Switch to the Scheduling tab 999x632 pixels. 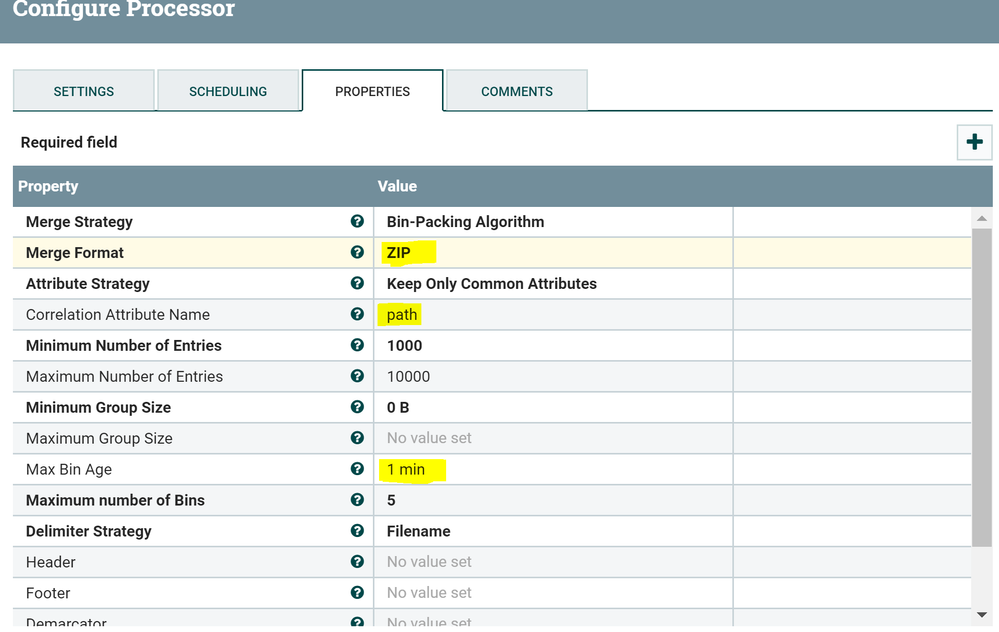228,91
